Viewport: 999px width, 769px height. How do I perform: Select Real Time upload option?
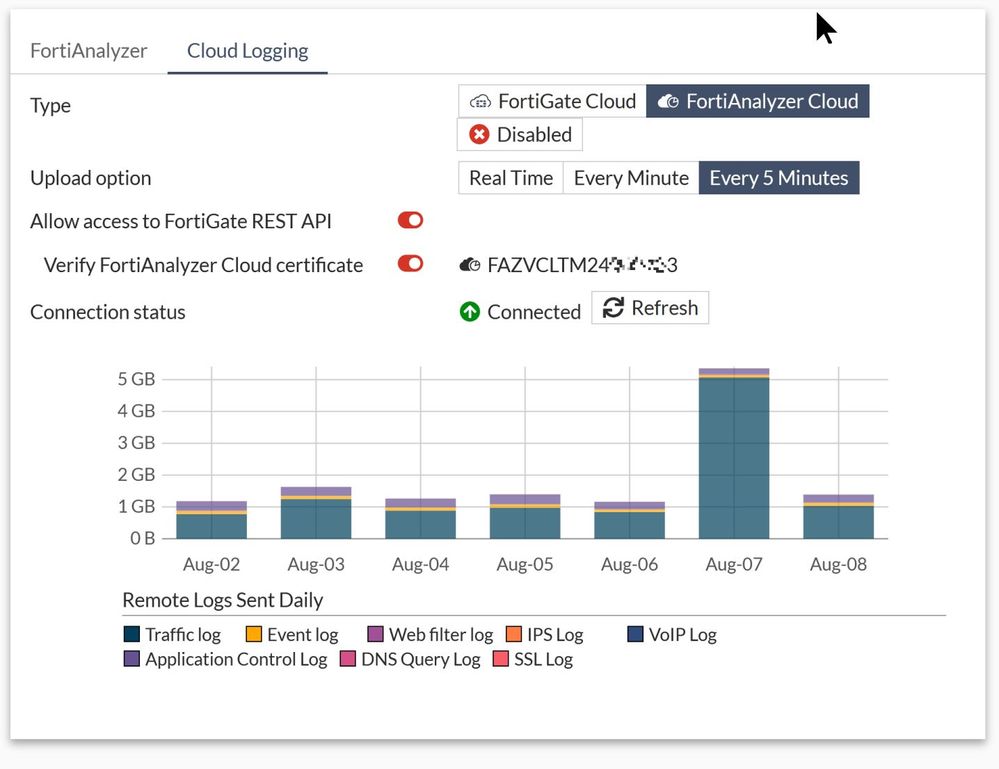[x=511, y=178]
